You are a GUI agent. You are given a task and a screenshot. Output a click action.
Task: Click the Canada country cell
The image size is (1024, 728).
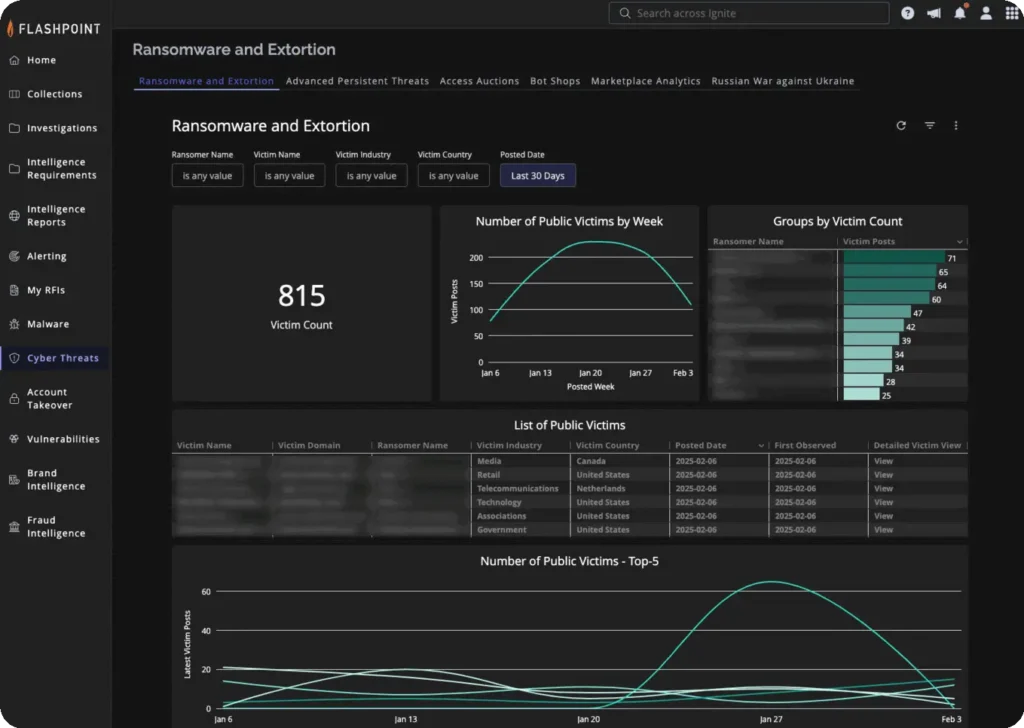(x=591, y=461)
